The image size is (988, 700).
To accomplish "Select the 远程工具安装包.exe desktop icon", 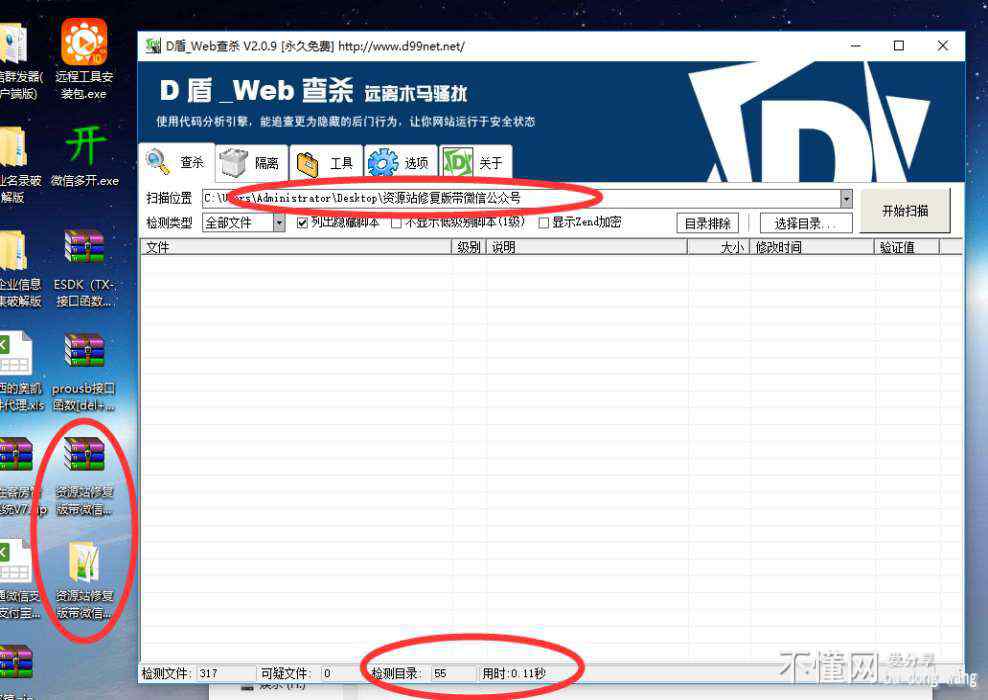I will click(84, 59).
